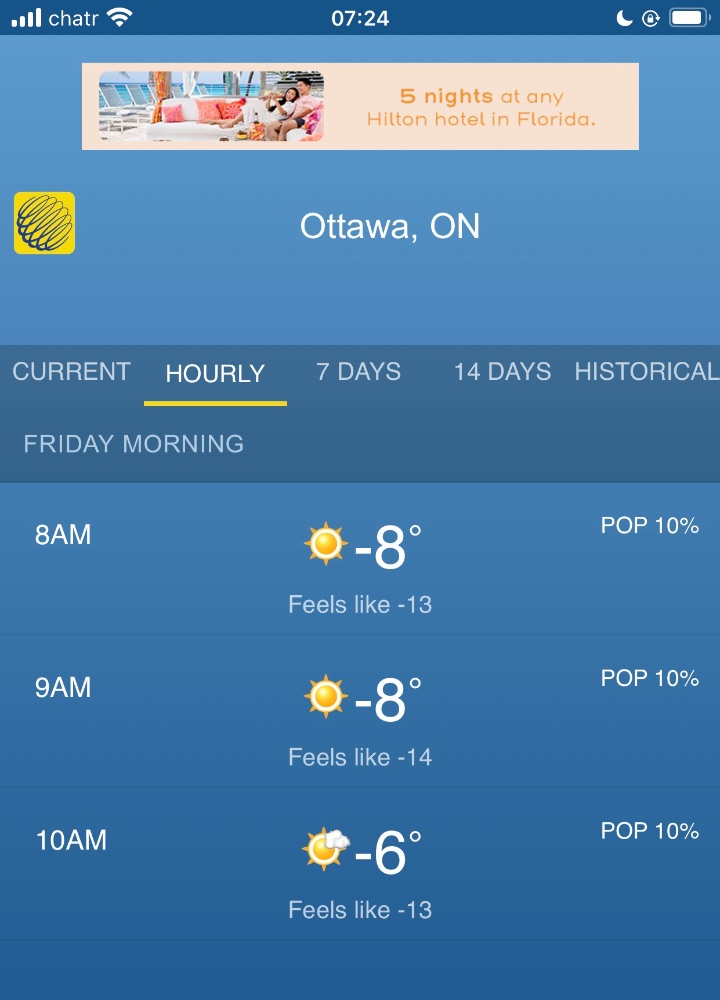Open the 7 DAYS forecast tab
This screenshot has height=1000, width=720.
(x=358, y=372)
